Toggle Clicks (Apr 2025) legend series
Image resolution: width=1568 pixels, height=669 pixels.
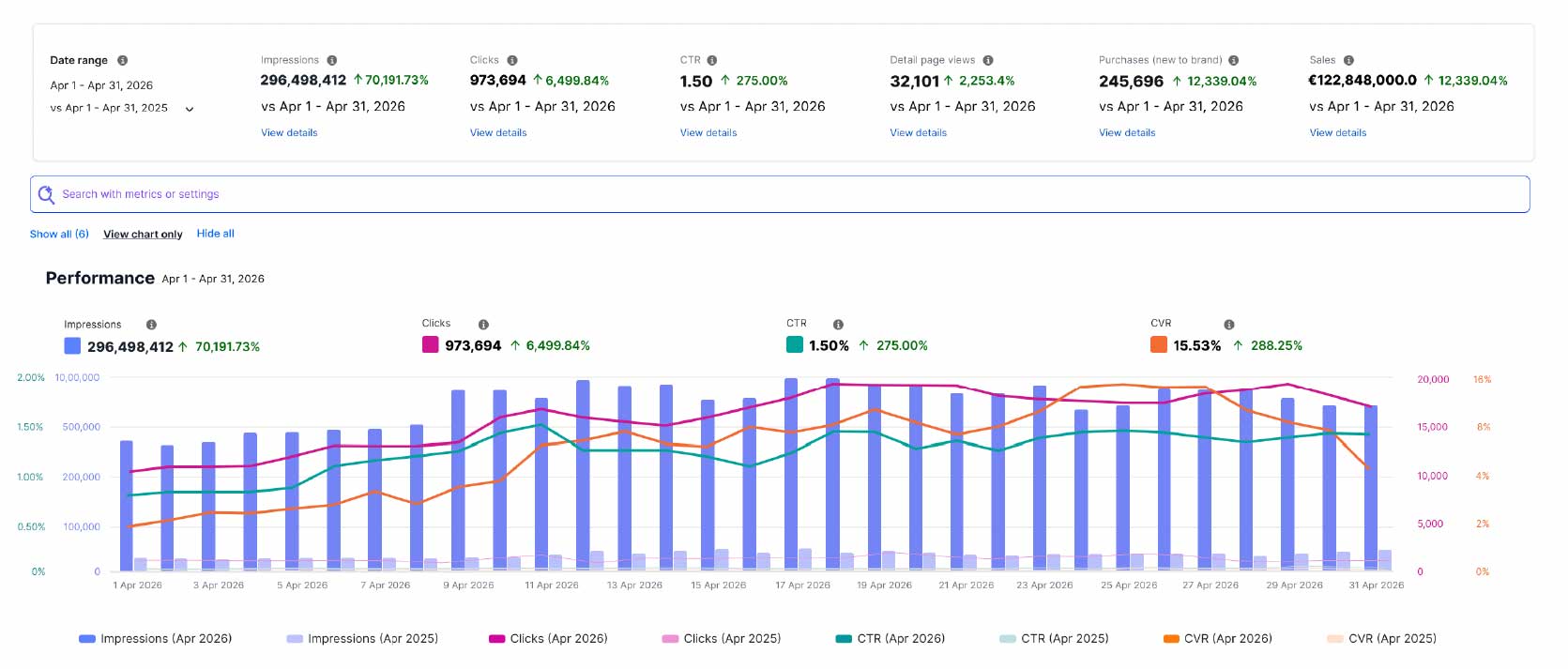pos(722,639)
